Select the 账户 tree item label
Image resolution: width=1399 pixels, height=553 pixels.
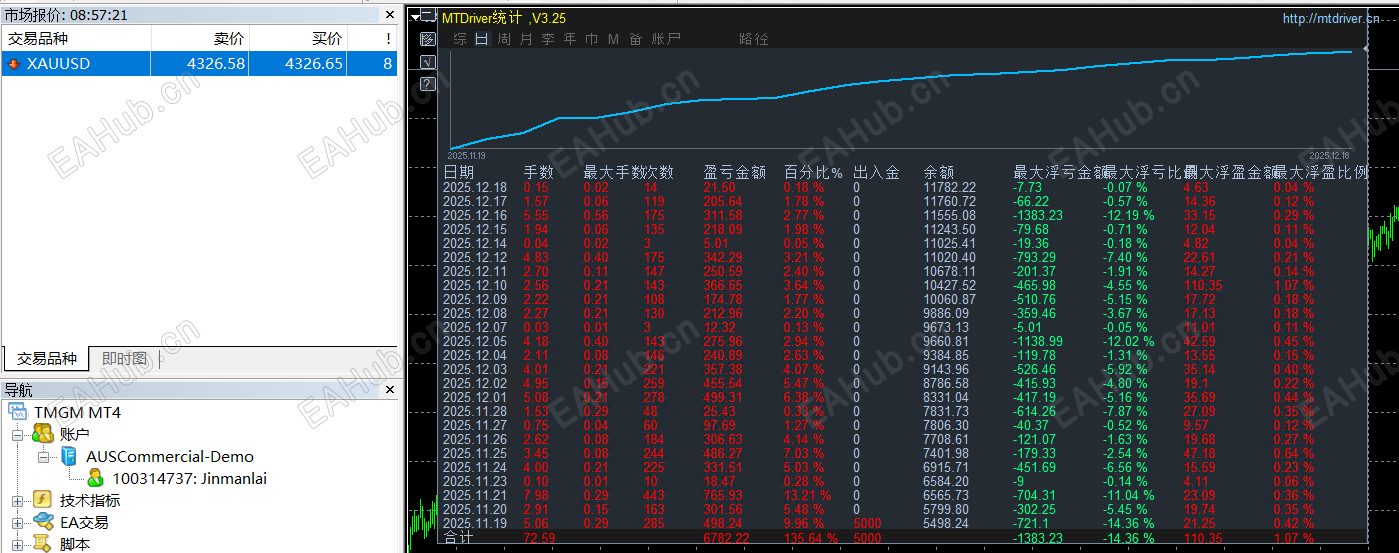click(x=74, y=434)
